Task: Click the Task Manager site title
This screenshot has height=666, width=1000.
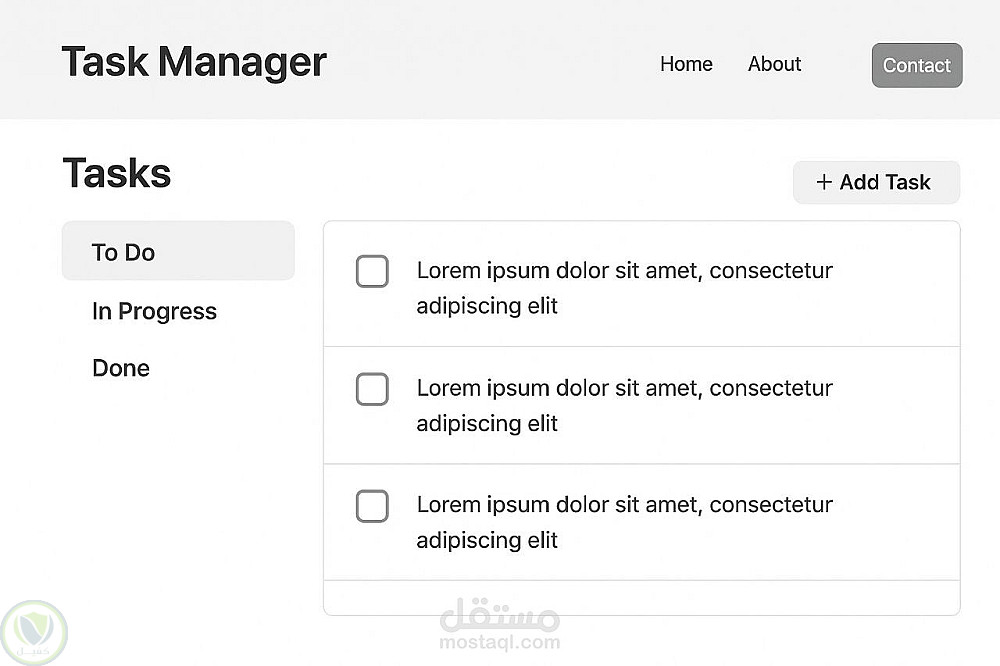Action: pyautogui.click(x=194, y=62)
